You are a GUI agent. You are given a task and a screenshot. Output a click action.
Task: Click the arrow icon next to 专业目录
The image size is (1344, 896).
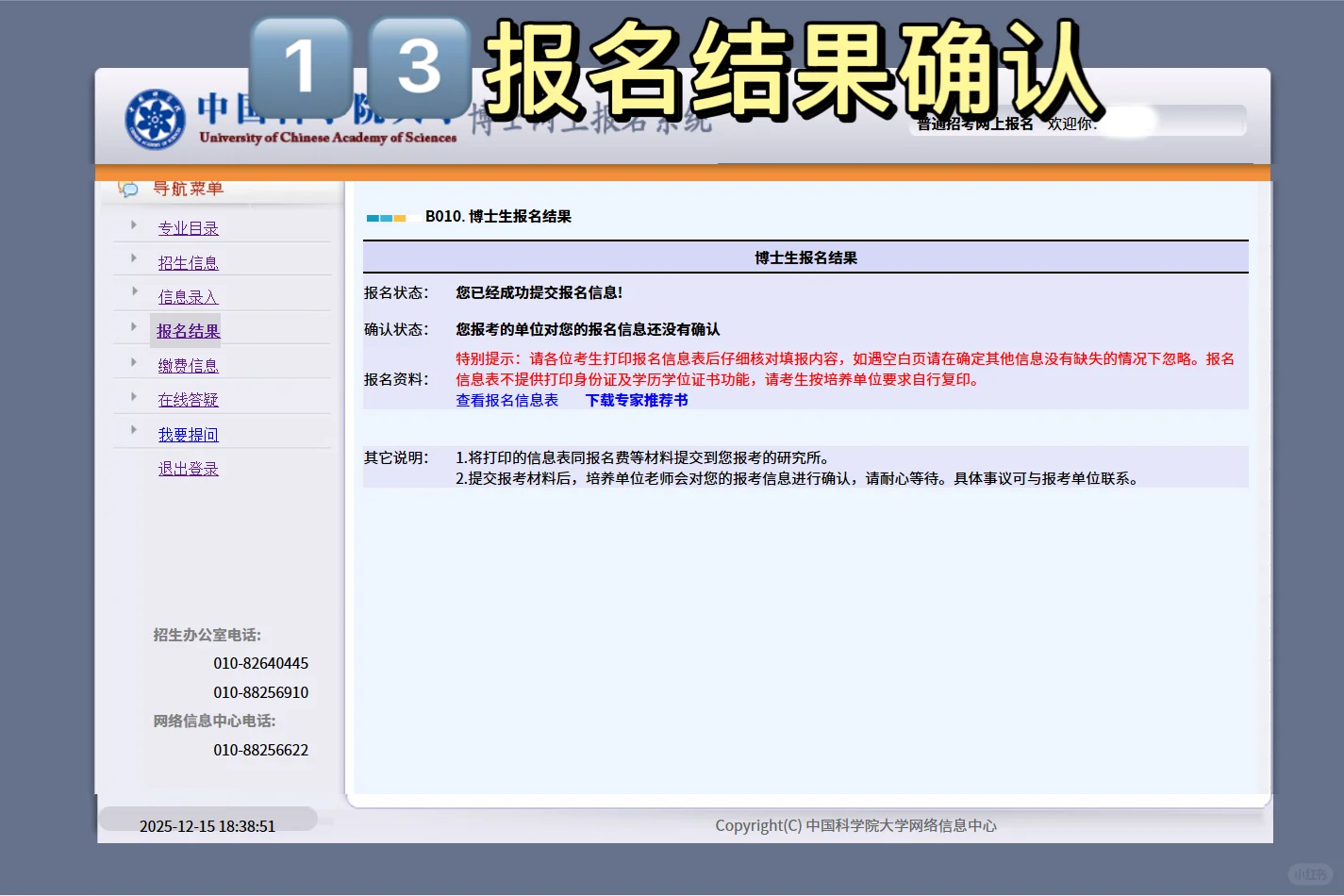(x=135, y=223)
